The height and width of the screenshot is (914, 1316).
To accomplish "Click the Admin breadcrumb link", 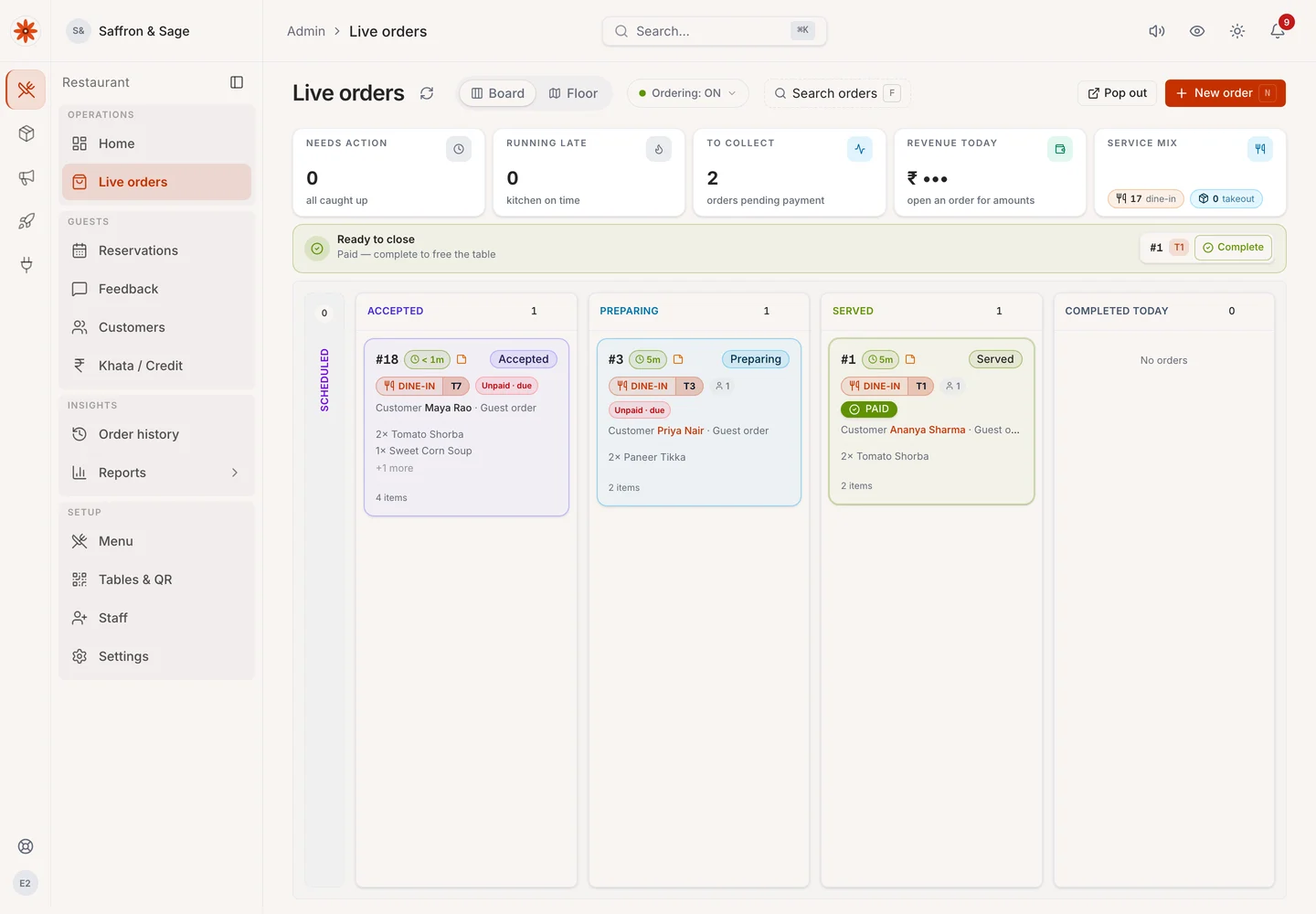I will 306,31.
